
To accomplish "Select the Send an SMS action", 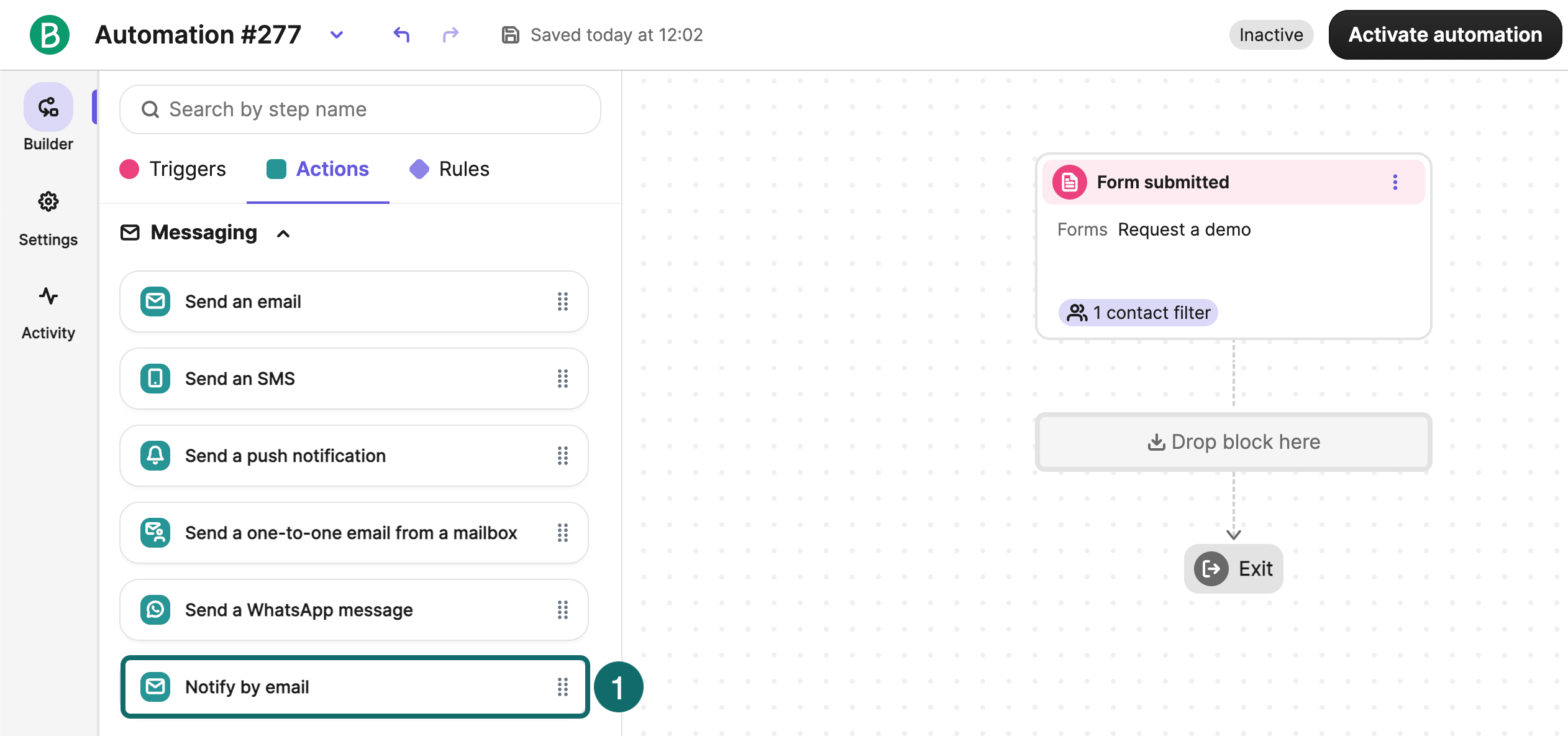I will point(354,379).
